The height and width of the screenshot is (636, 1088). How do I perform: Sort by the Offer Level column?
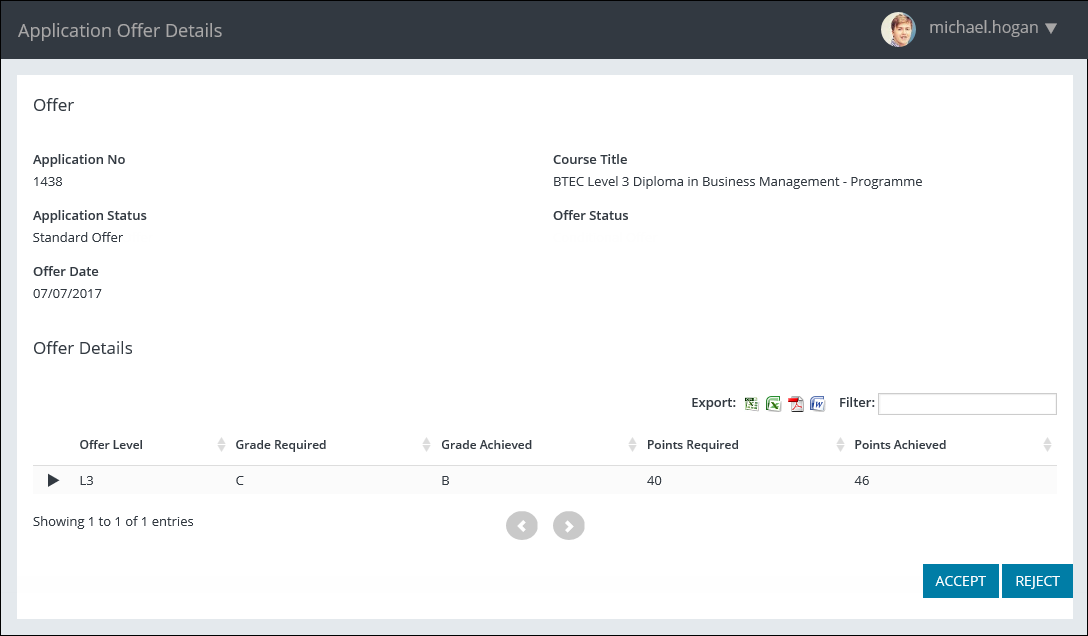pyautogui.click(x=112, y=445)
